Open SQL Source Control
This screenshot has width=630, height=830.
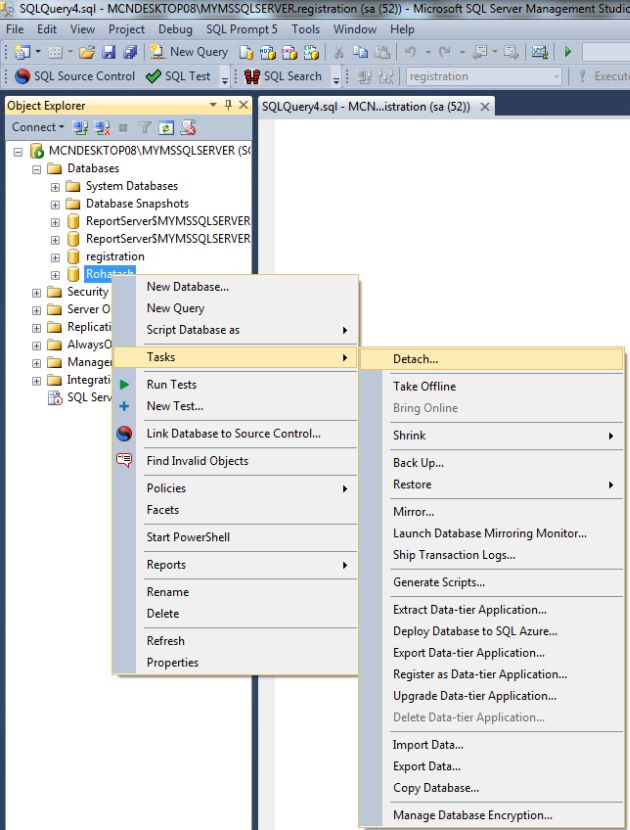coord(75,76)
